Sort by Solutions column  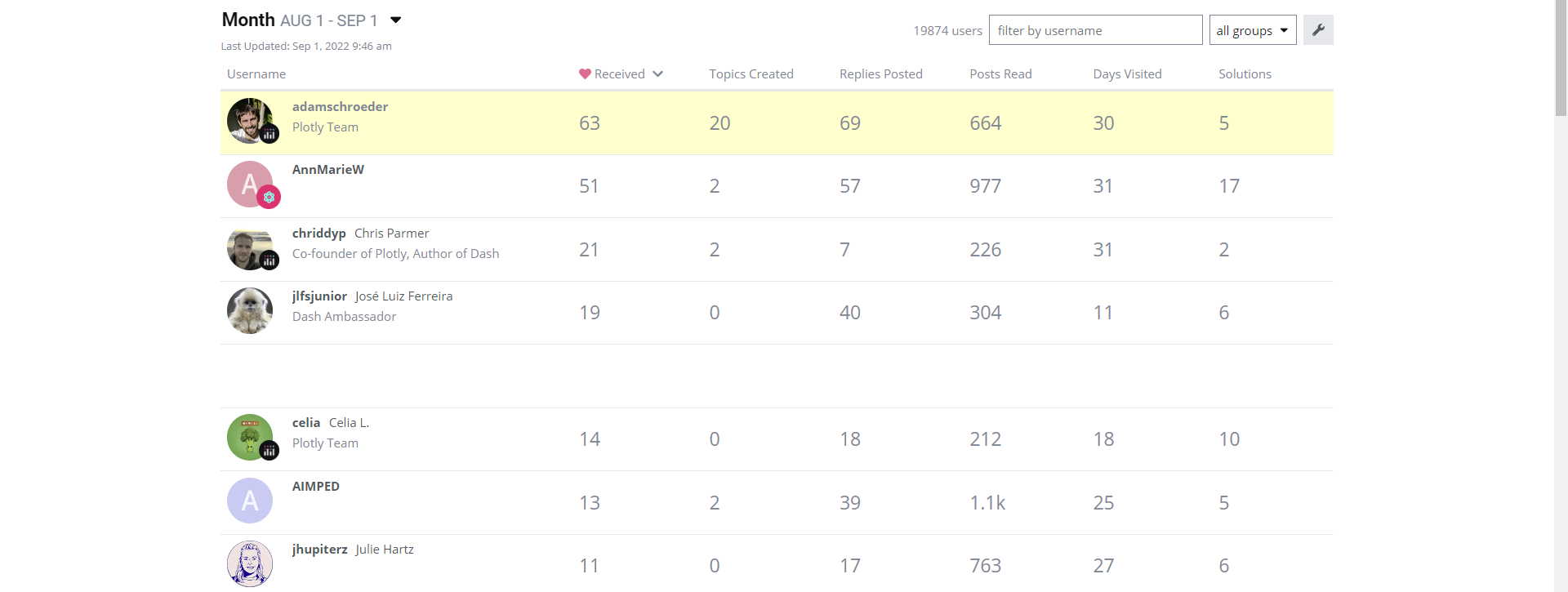1245,73
